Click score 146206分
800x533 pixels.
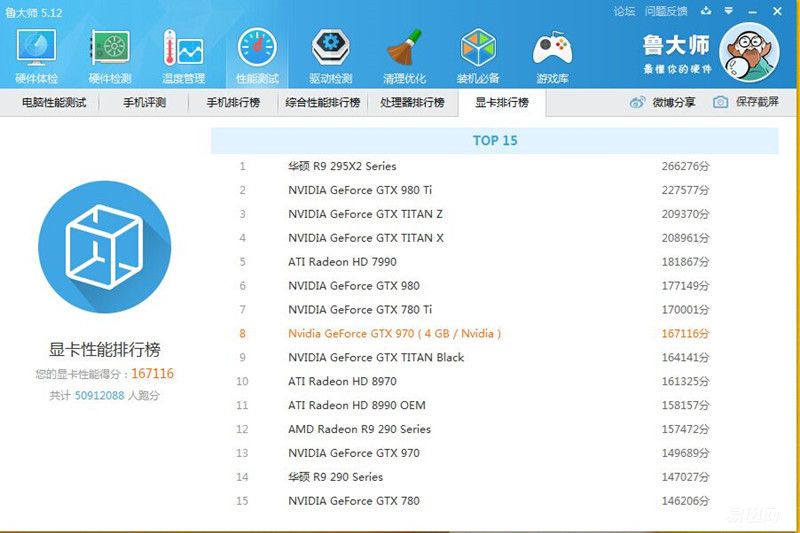(x=685, y=501)
